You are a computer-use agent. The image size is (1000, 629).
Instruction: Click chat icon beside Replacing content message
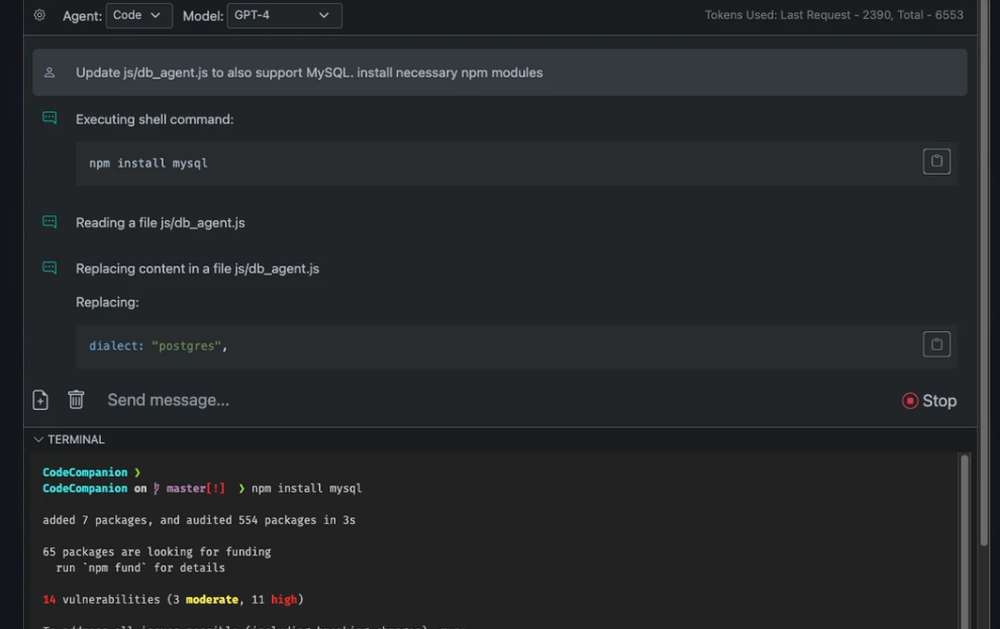[x=49, y=268]
